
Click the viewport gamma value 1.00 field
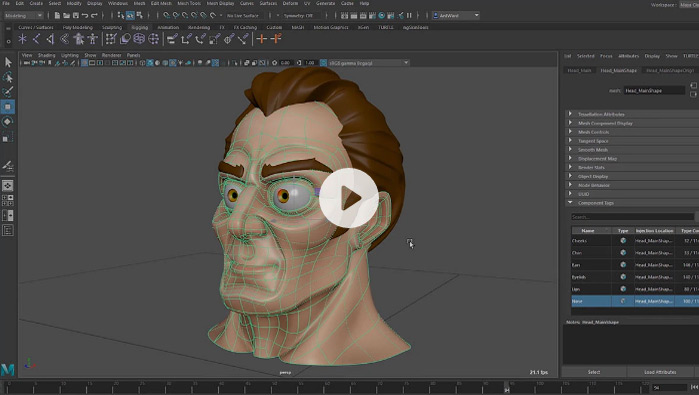coord(311,63)
